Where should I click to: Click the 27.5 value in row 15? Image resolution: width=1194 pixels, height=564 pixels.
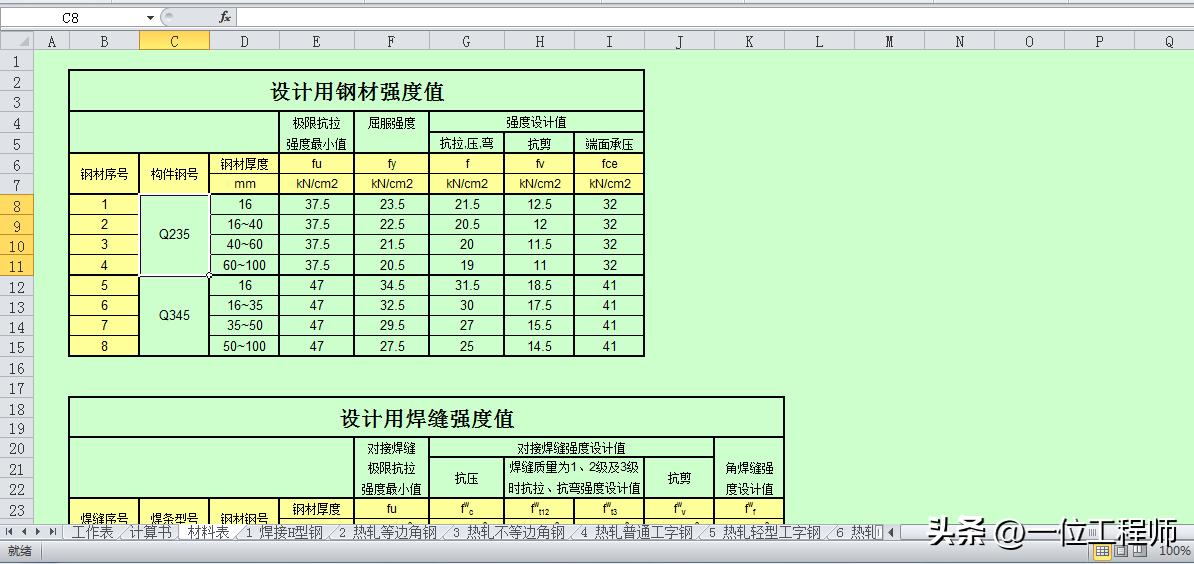[x=391, y=346]
